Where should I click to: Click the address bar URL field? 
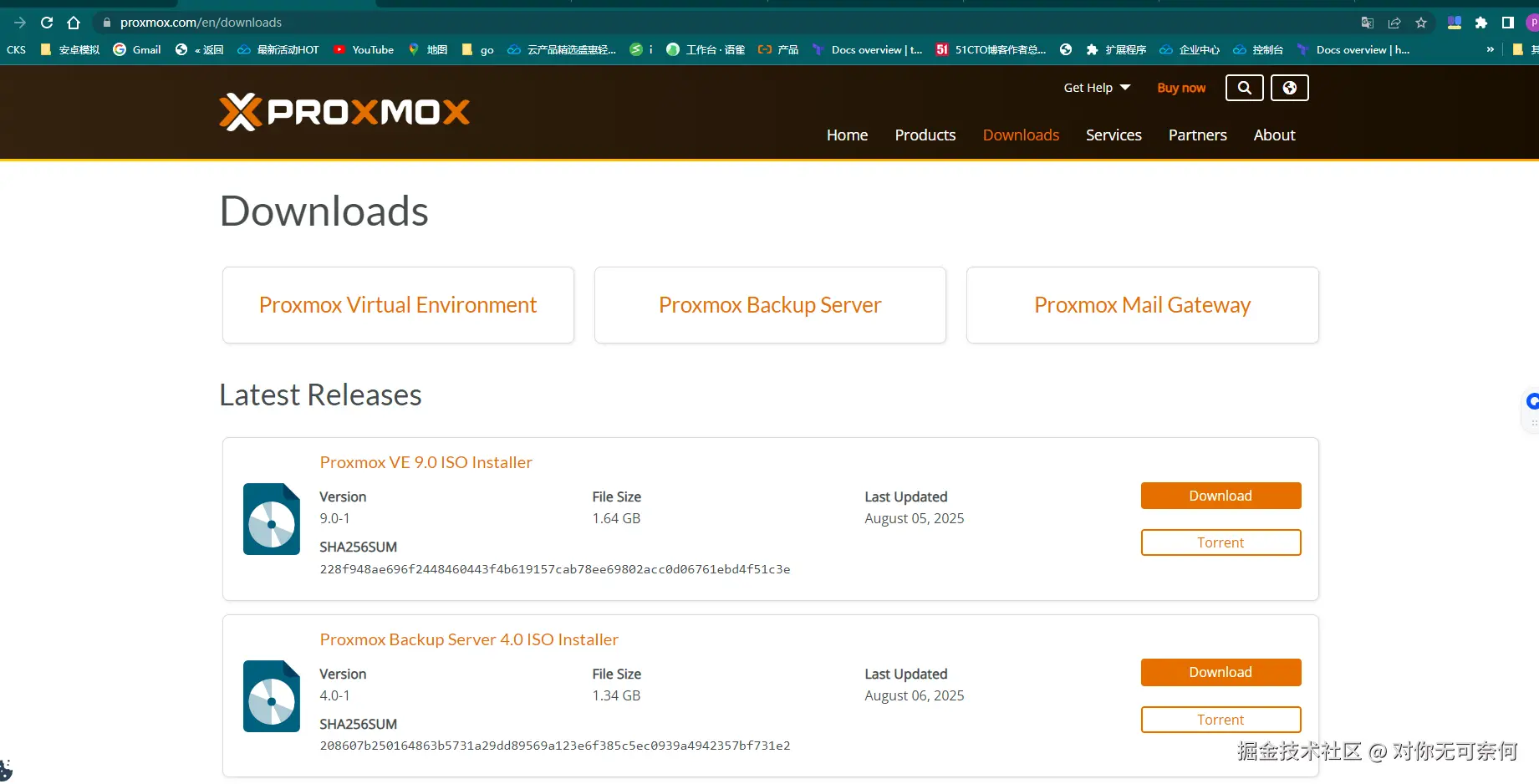719,23
